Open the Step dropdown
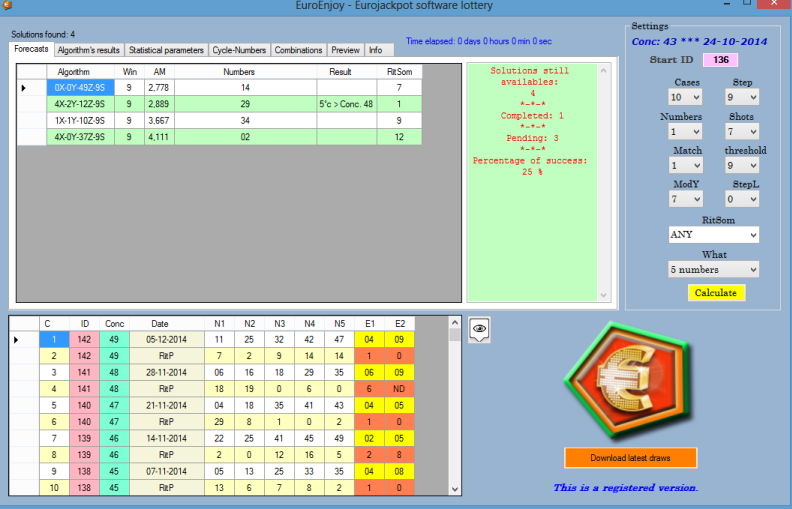The height and width of the screenshot is (509, 792). [x=741, y=97]
